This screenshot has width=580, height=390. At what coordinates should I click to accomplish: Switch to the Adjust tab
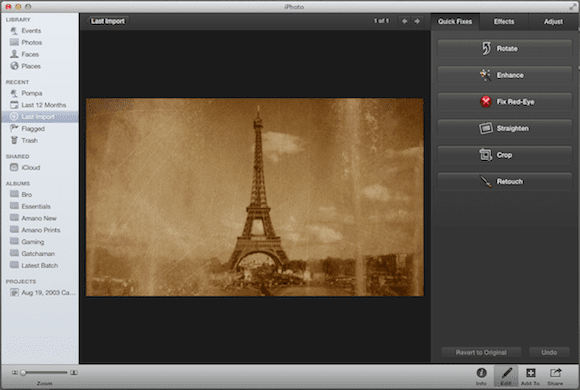coord(553,21)
